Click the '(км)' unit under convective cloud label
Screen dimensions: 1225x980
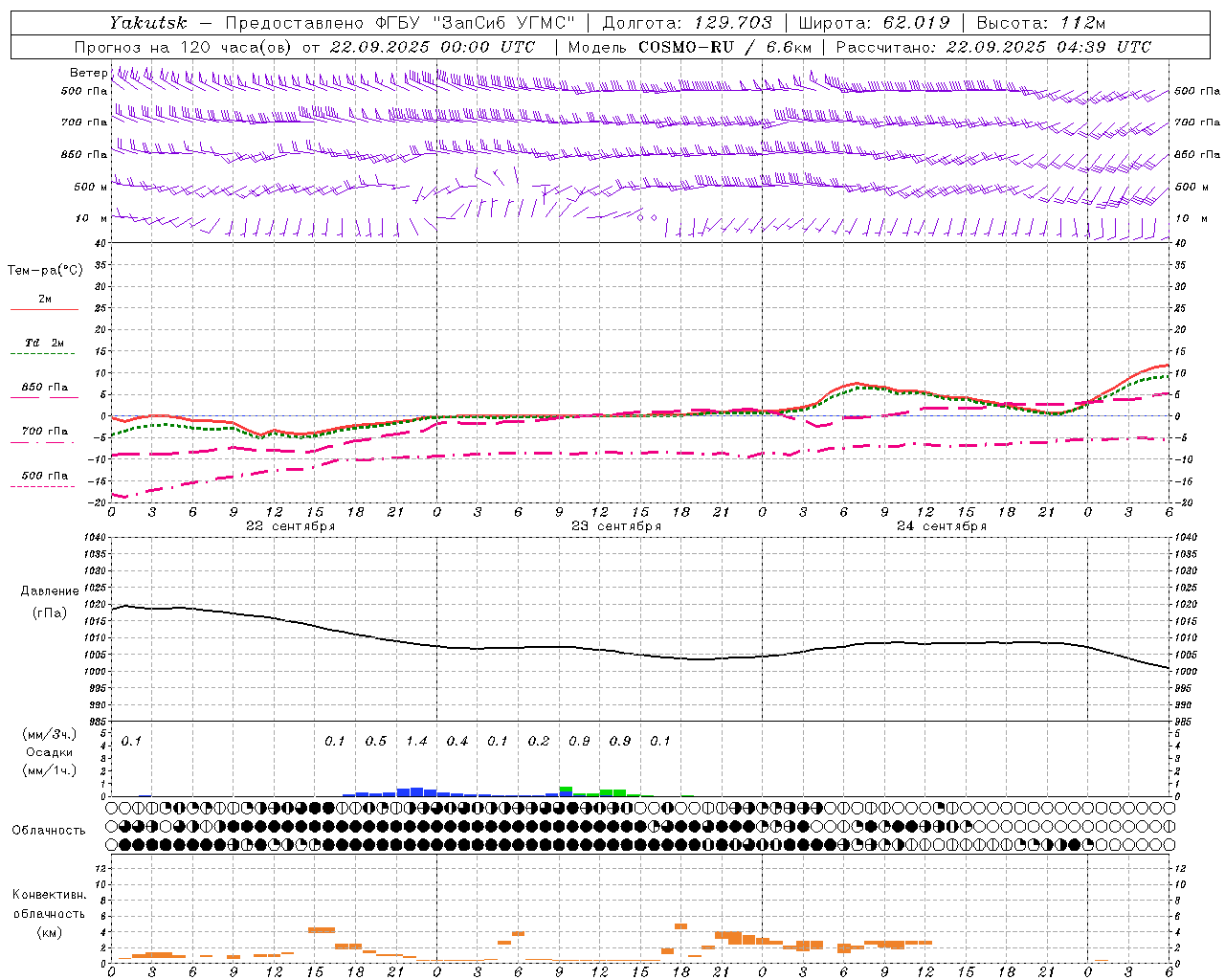50,932
